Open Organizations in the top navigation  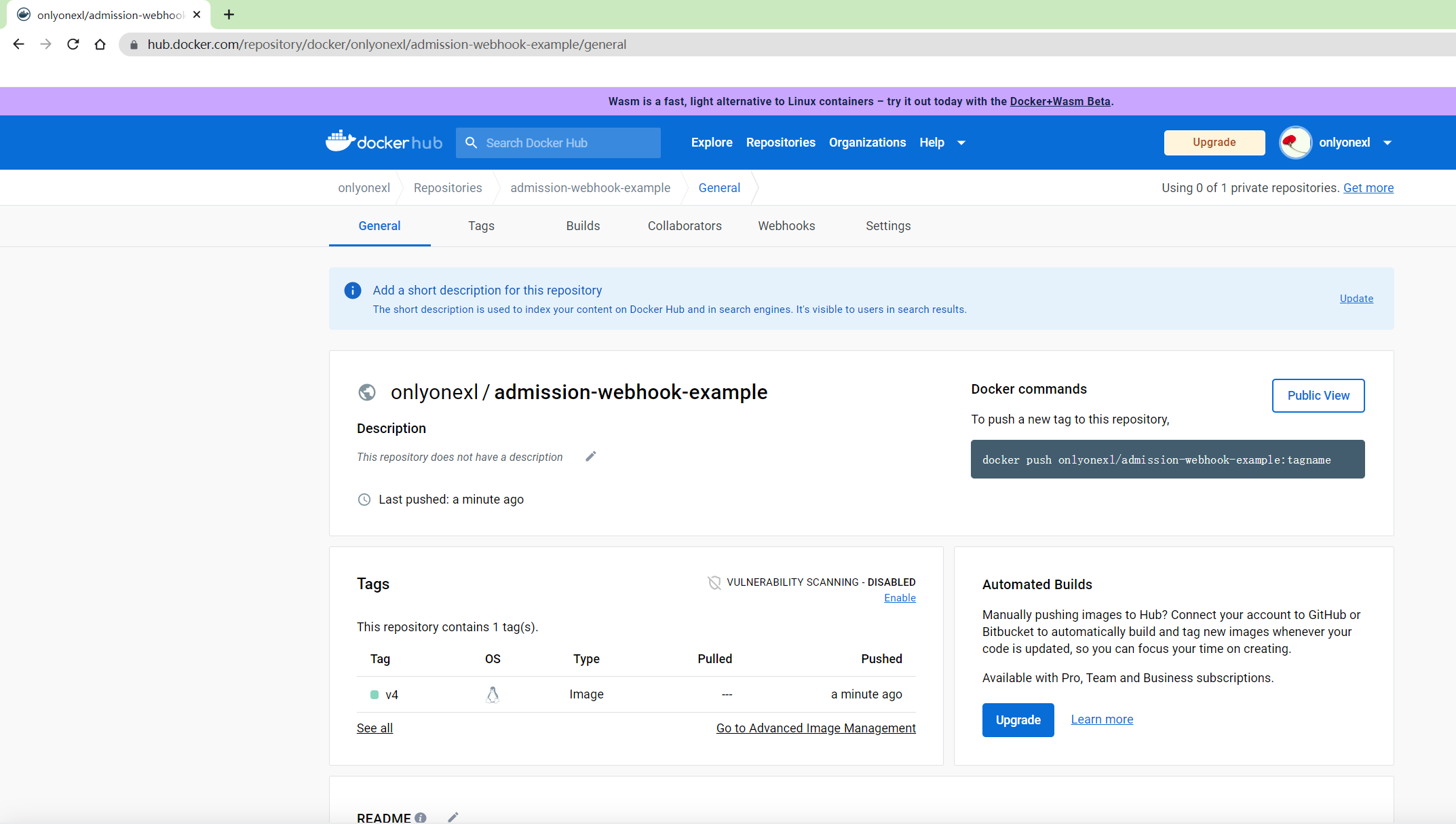click(867, 143)
